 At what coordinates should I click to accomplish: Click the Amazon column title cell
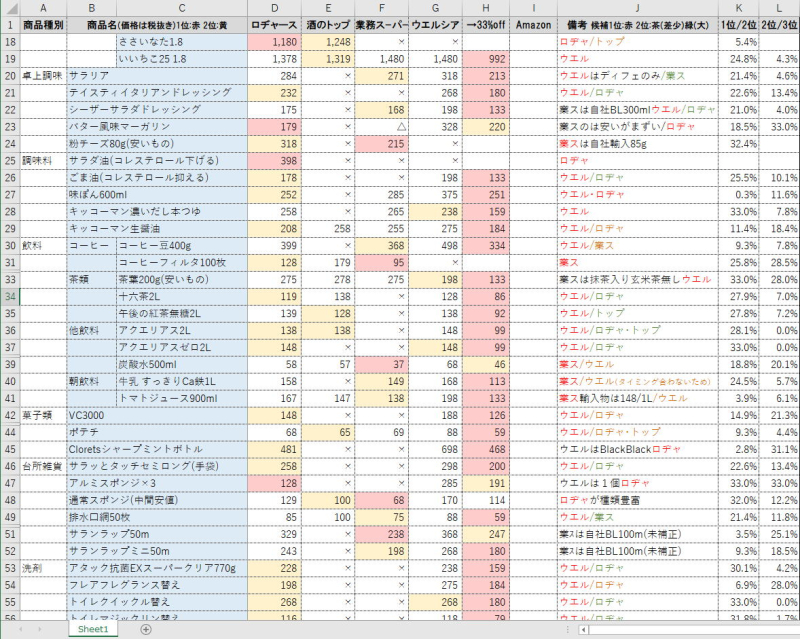tap(533, 25)
